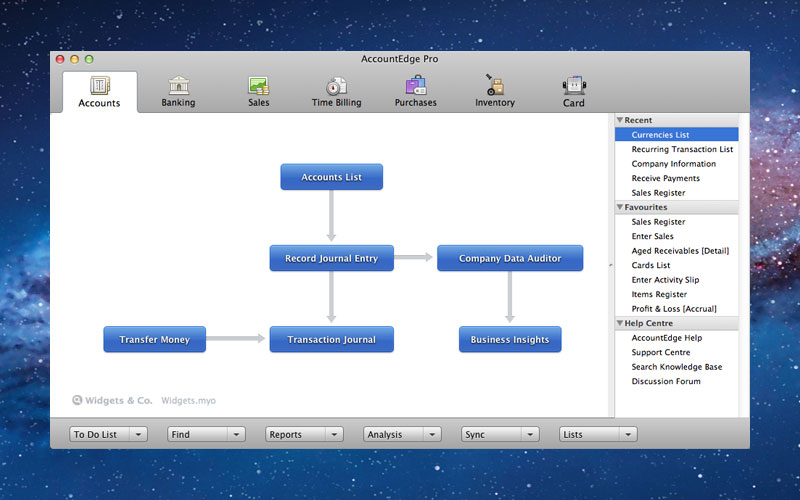Click the Widgets & Co. company name

click(118, 401)
